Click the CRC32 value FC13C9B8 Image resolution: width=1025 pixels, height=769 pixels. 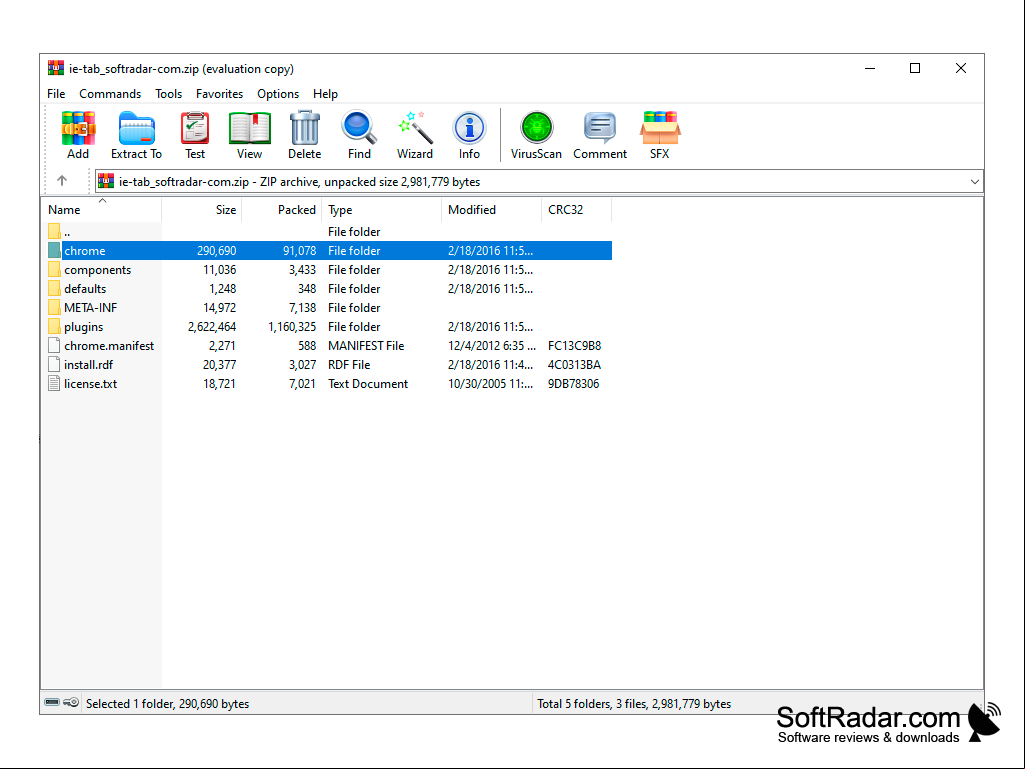point(575,345)
